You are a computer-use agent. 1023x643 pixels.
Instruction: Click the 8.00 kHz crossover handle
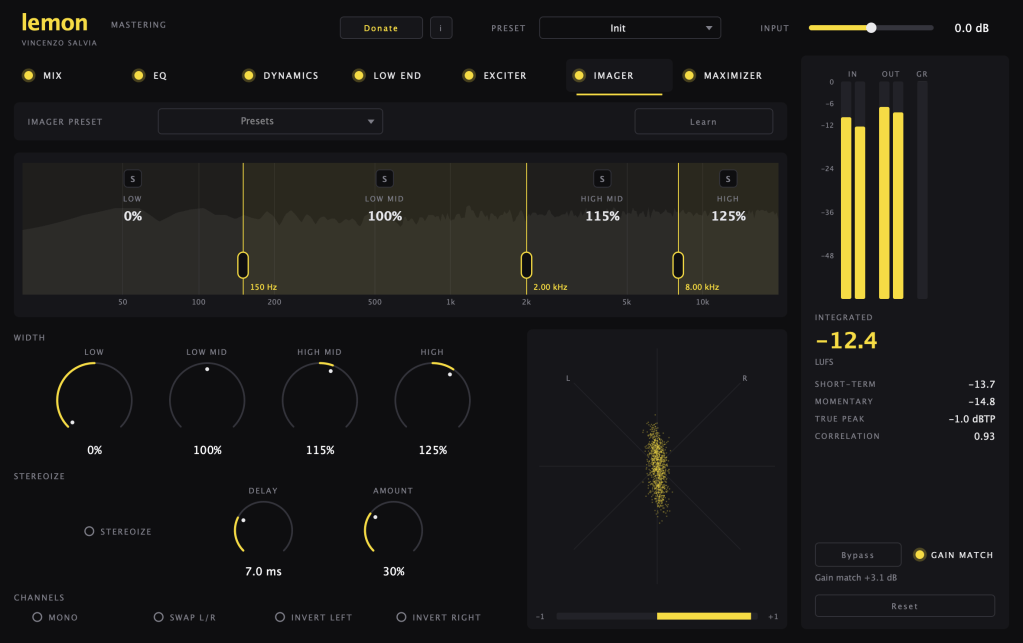[678, 265]
